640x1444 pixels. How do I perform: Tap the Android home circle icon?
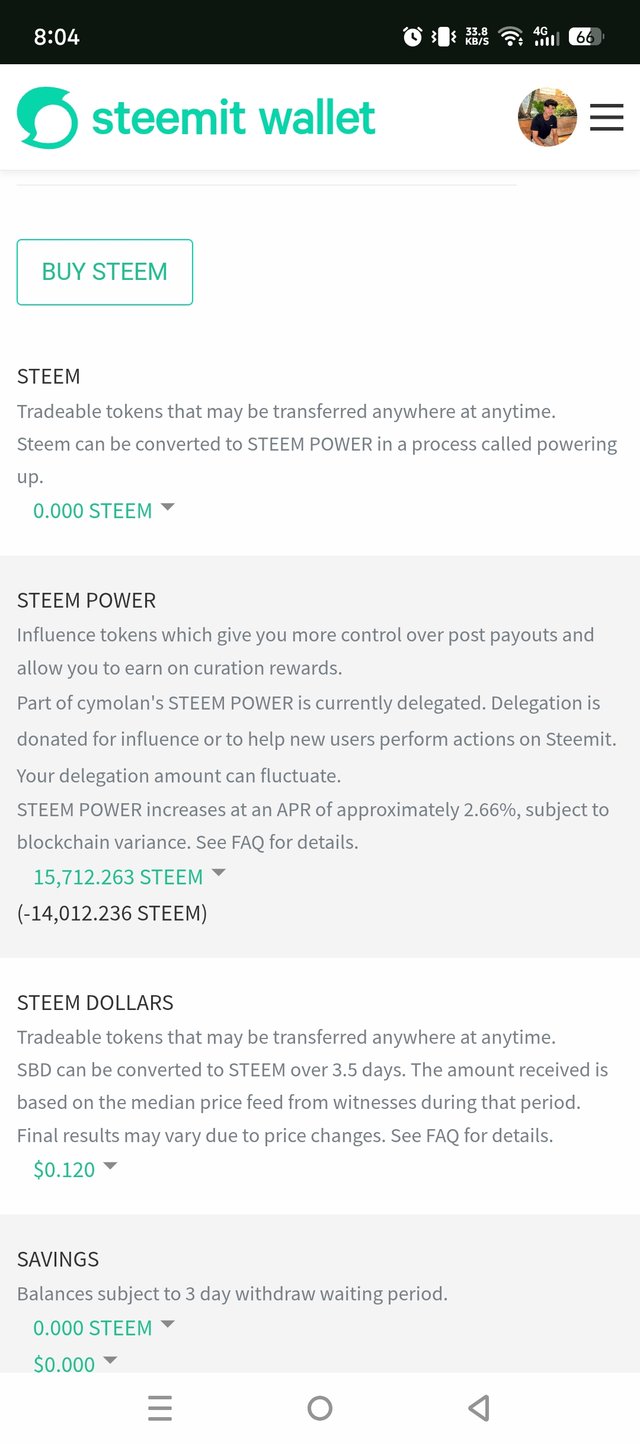pos(320,1408)
